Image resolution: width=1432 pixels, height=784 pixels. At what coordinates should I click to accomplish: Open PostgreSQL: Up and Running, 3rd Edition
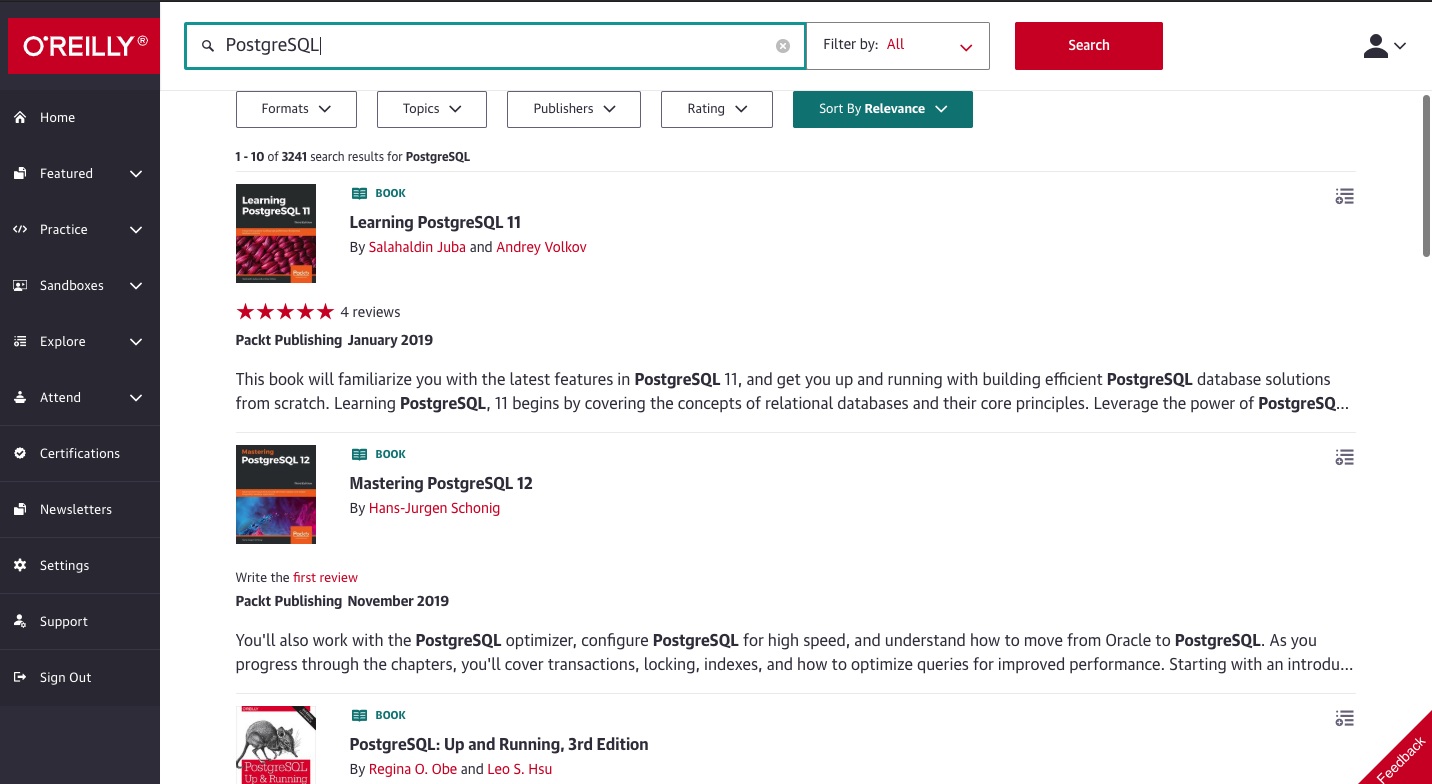[x=499, y=744]
